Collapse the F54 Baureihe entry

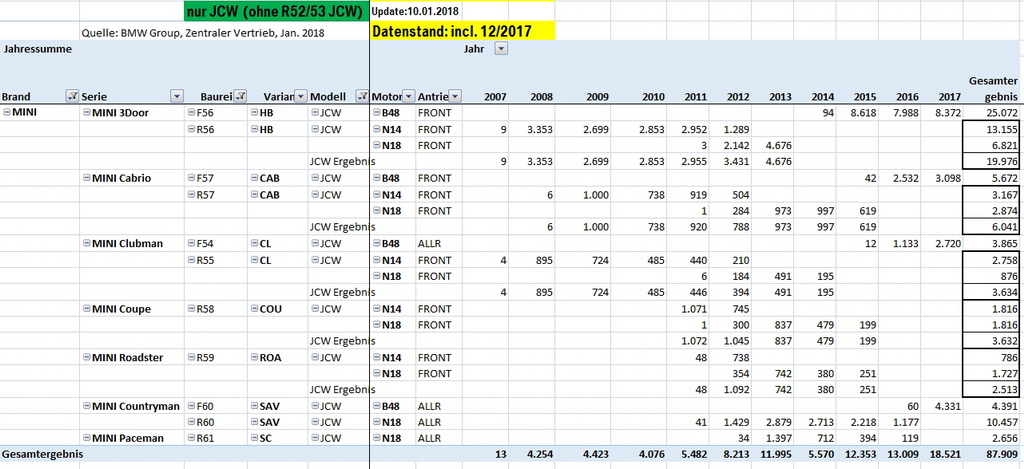coord(191,243)
